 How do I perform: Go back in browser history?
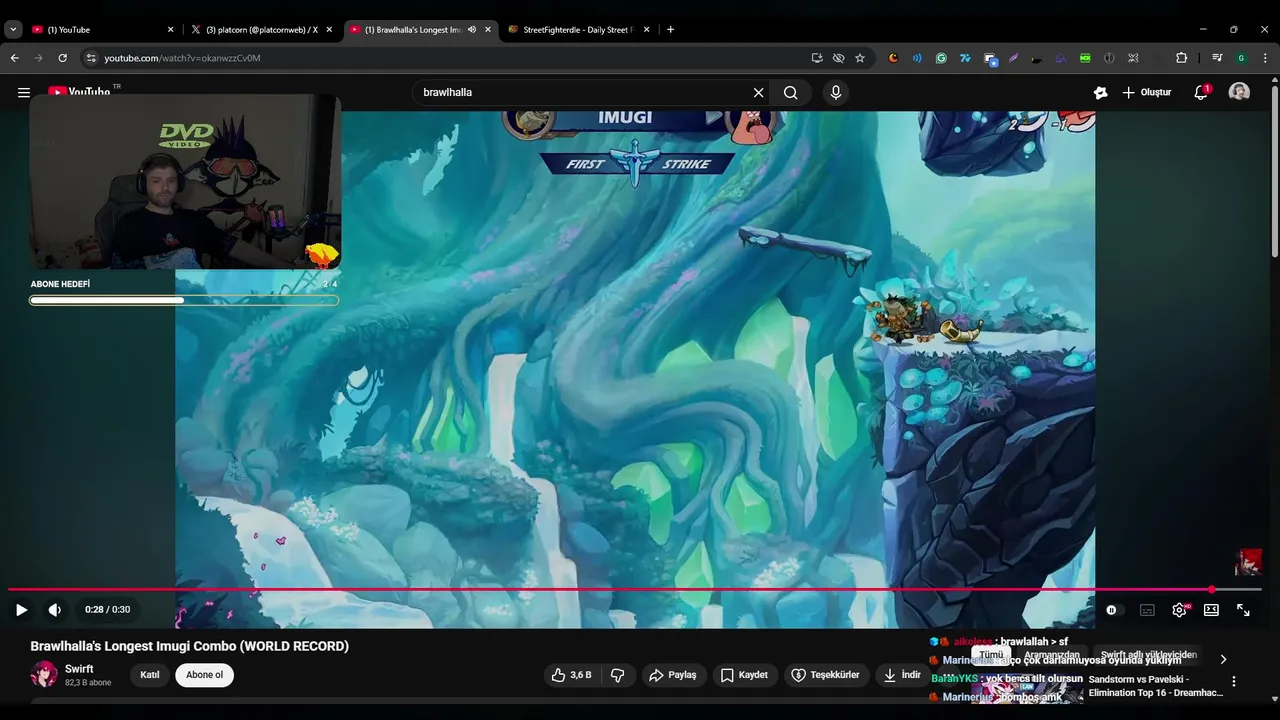click(x=15, y=58)
